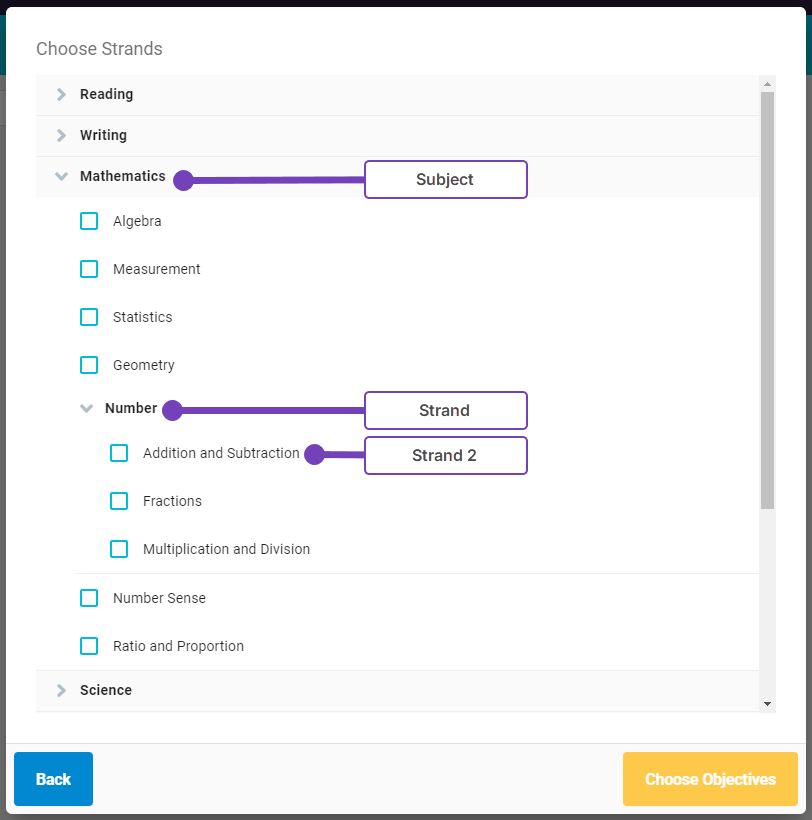Click the scrollbar down arrow

click(x=767, y=704)
